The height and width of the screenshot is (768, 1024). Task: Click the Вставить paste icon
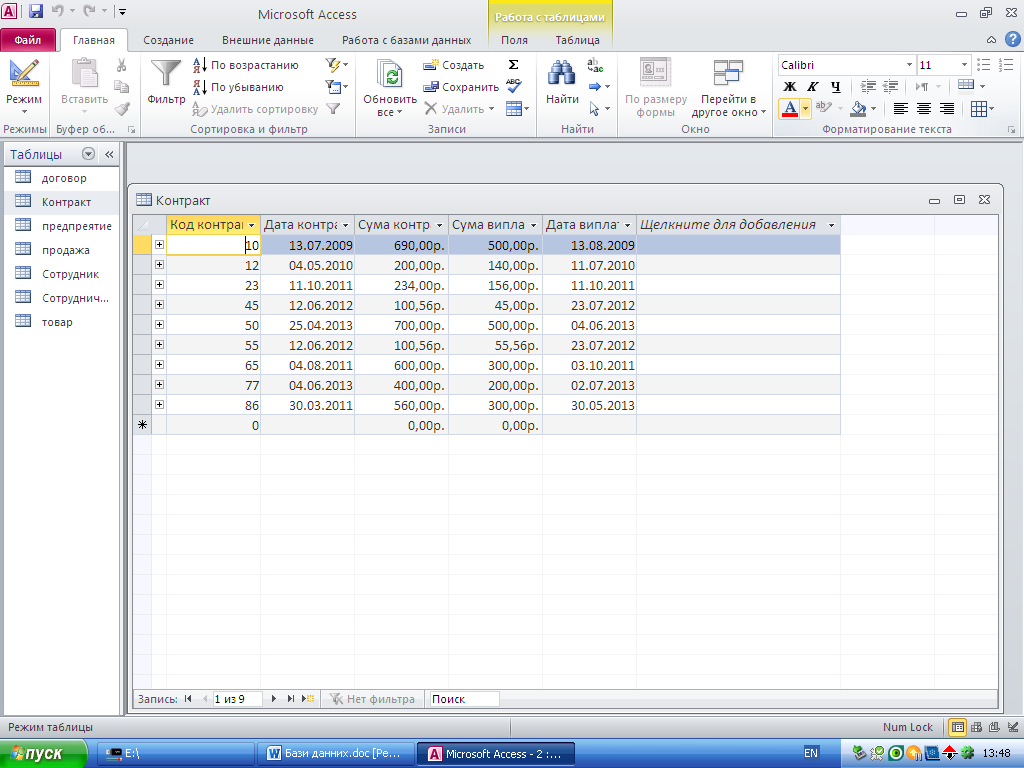click(x=84, y=73)
